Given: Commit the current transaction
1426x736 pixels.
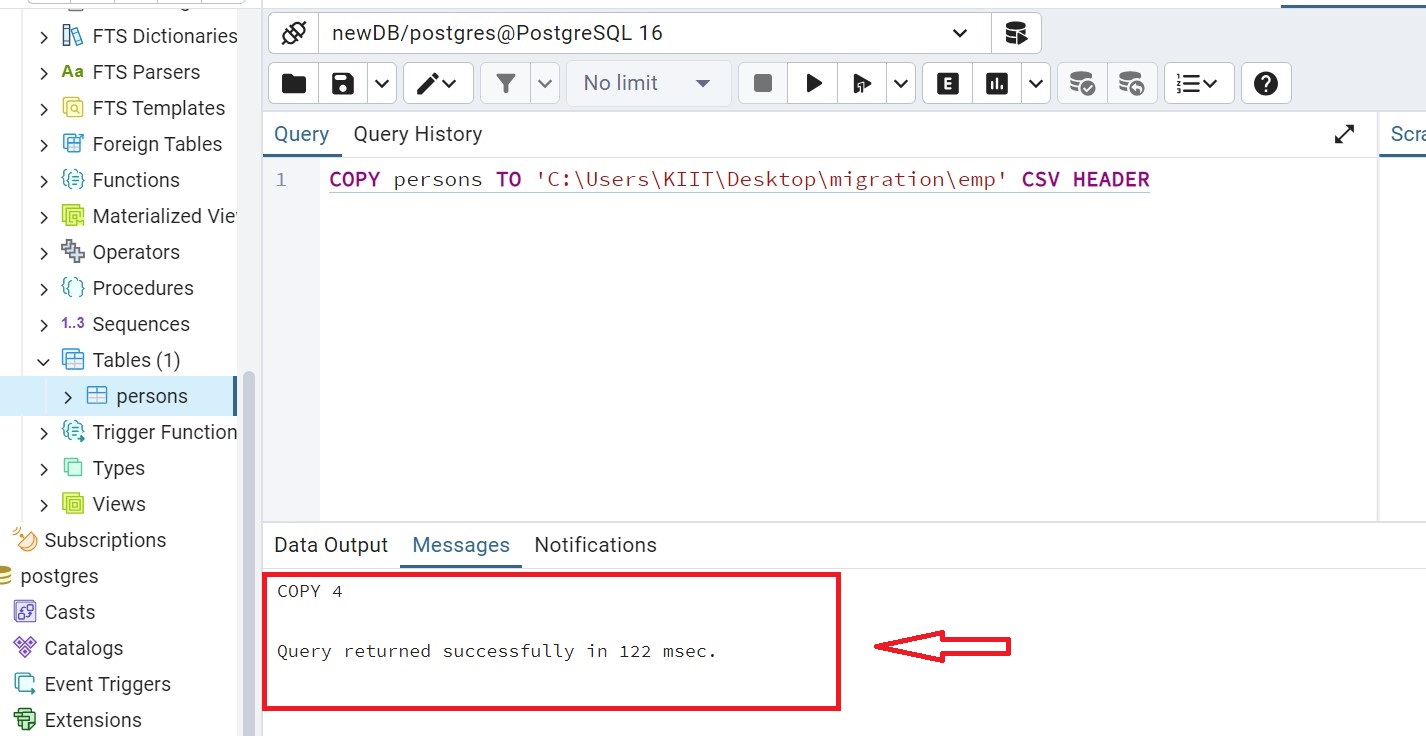Looking at the screenshot, I should pyautogui.click(x=1081, y=83).
